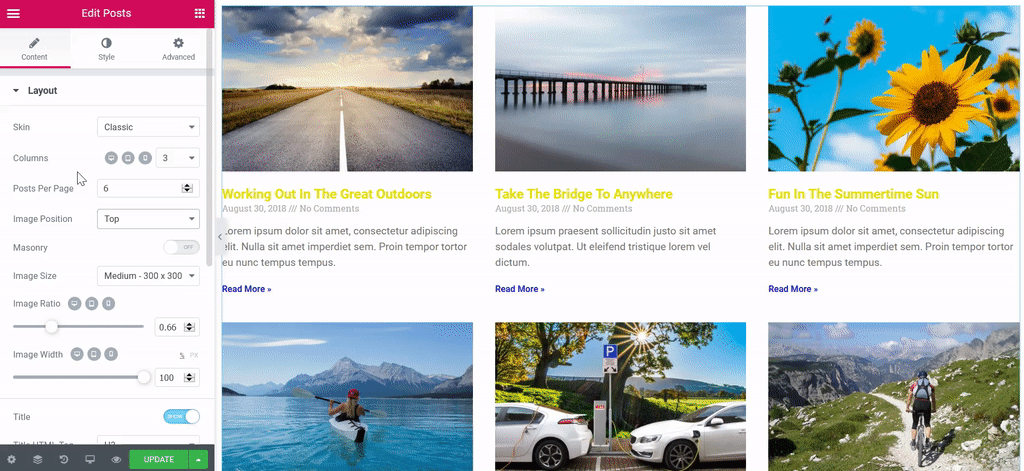1024x471 pixels.
Task: Click the green UPDATE button
Action: click(x=159, y=459)
